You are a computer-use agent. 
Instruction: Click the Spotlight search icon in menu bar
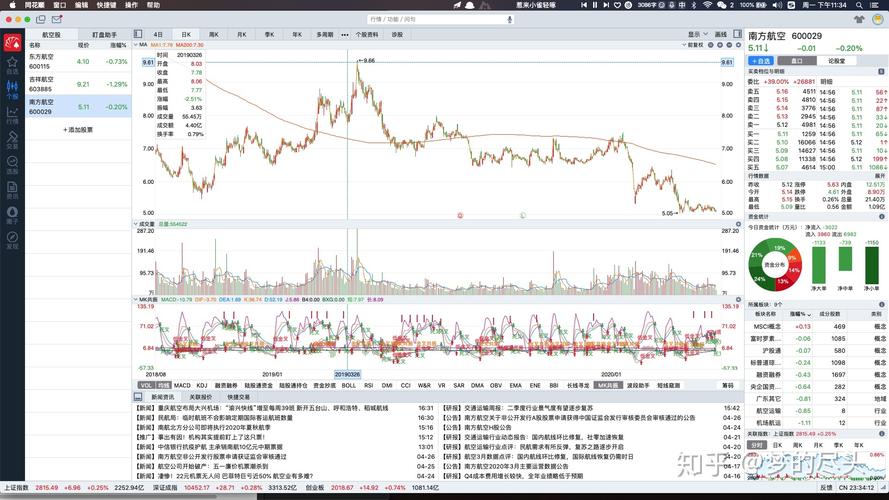(860, 5)
